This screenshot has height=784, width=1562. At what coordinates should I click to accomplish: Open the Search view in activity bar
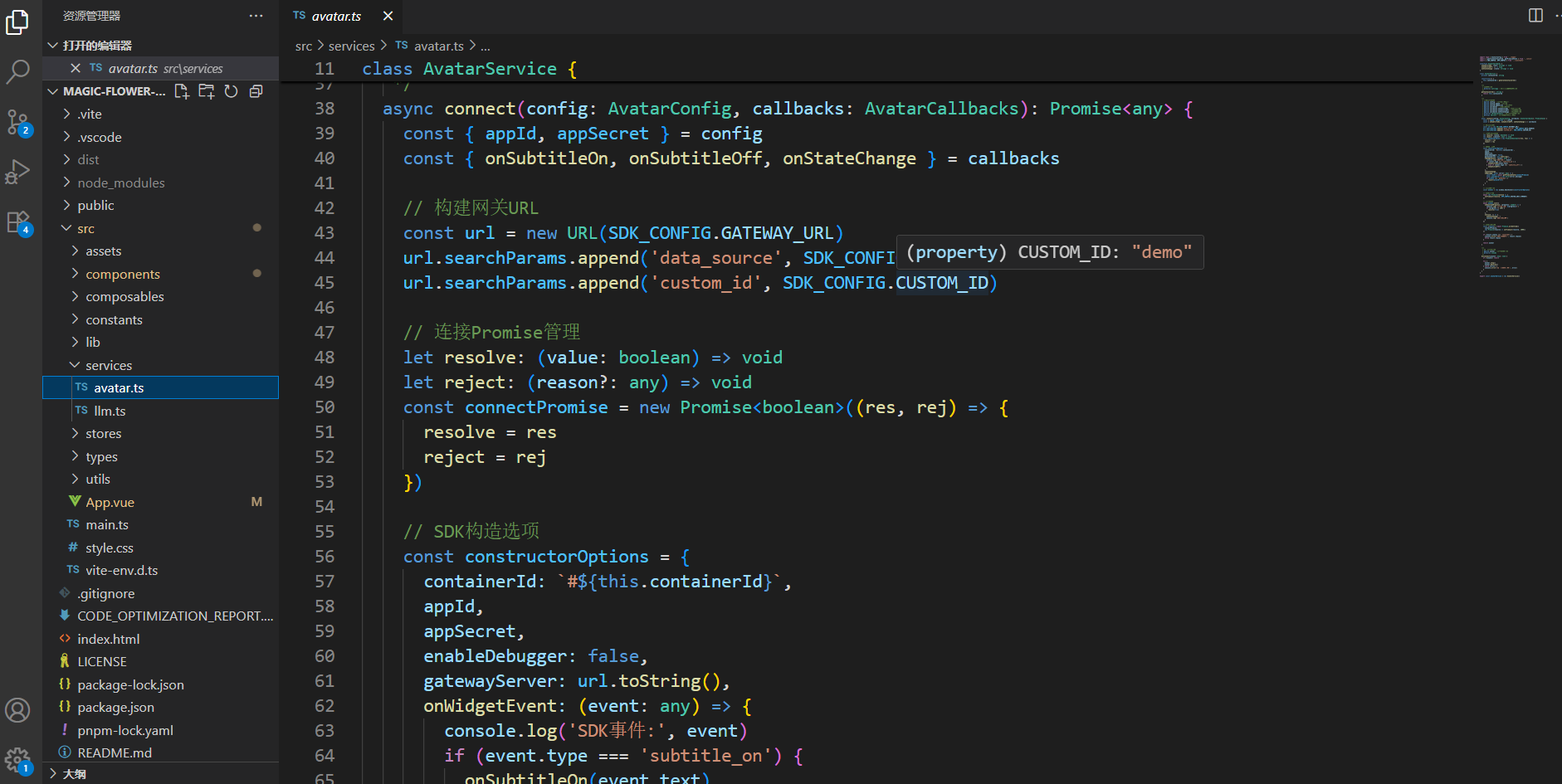click(17, 71)
